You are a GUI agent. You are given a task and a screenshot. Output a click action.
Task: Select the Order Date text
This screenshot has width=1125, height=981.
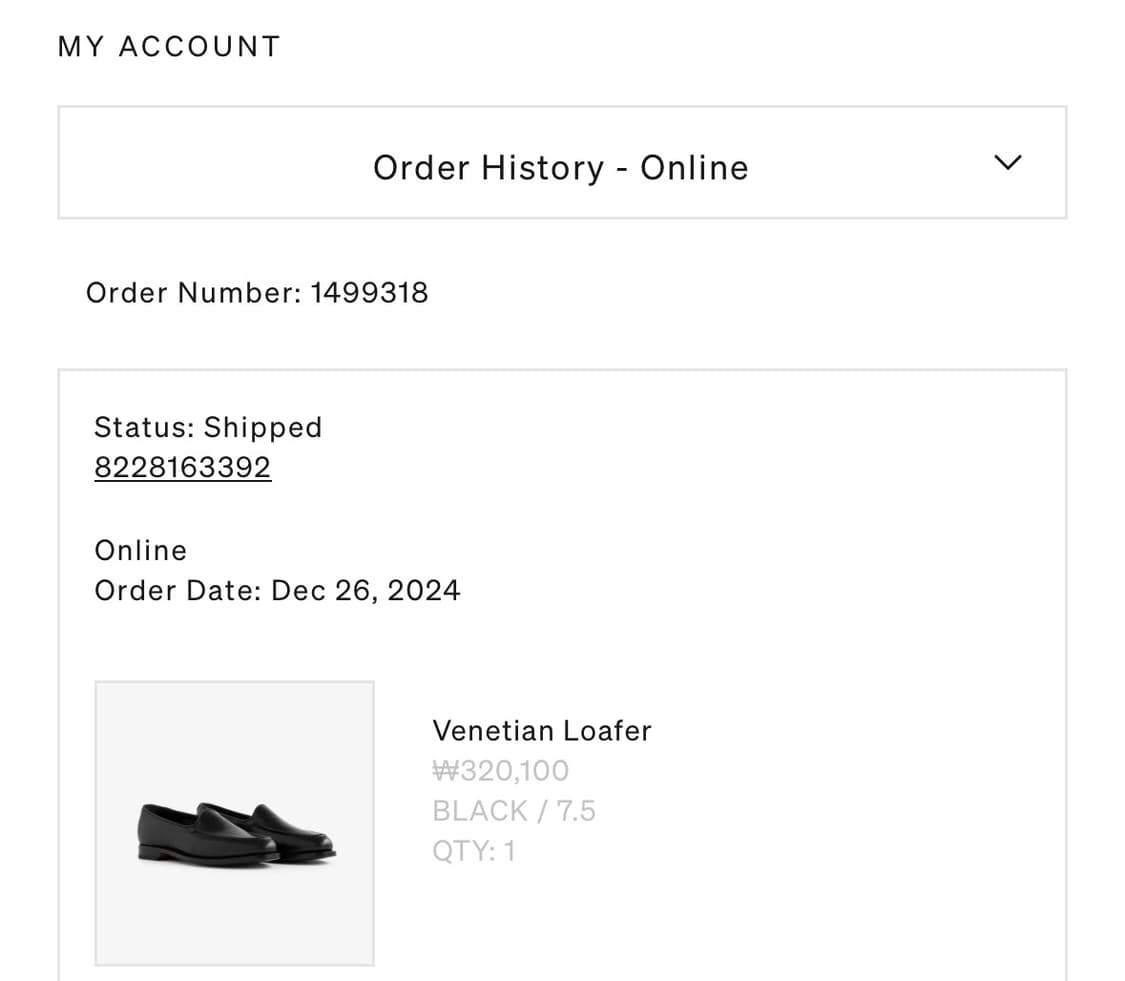click(277, 590)
